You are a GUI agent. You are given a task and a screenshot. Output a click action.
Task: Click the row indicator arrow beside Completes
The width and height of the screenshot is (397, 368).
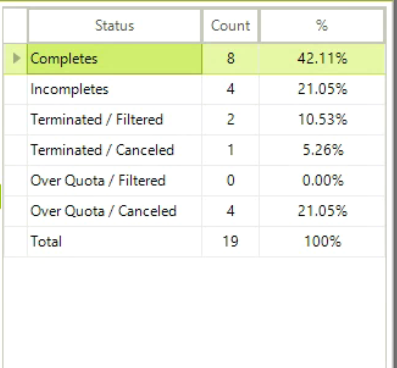coord(16,59)
